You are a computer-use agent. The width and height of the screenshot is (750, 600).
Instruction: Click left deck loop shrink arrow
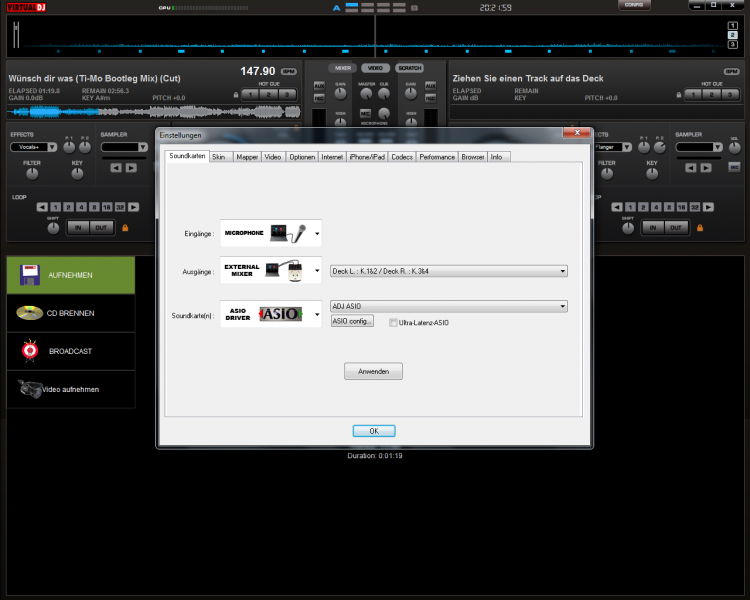(42, 207)
